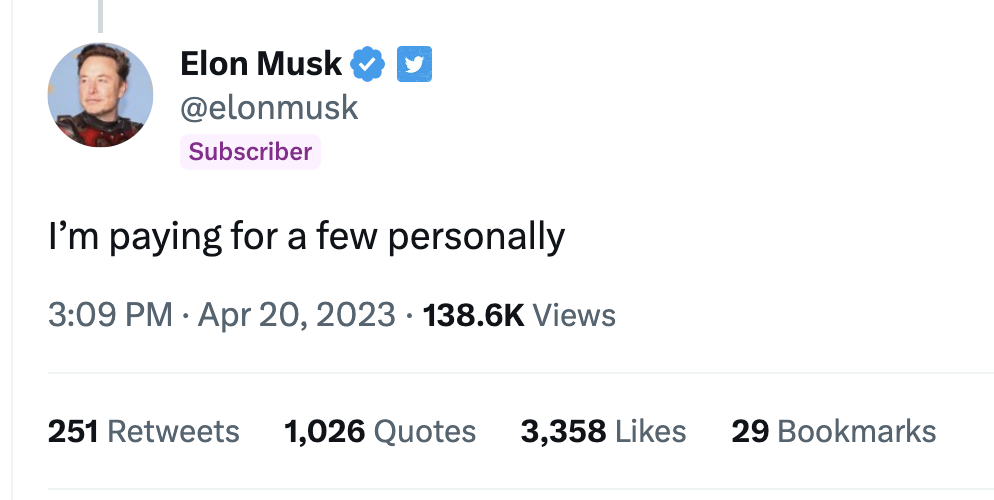994x500 pixels.
Task: Click the purple Subscriber label
Action: (x=250, y=152)
